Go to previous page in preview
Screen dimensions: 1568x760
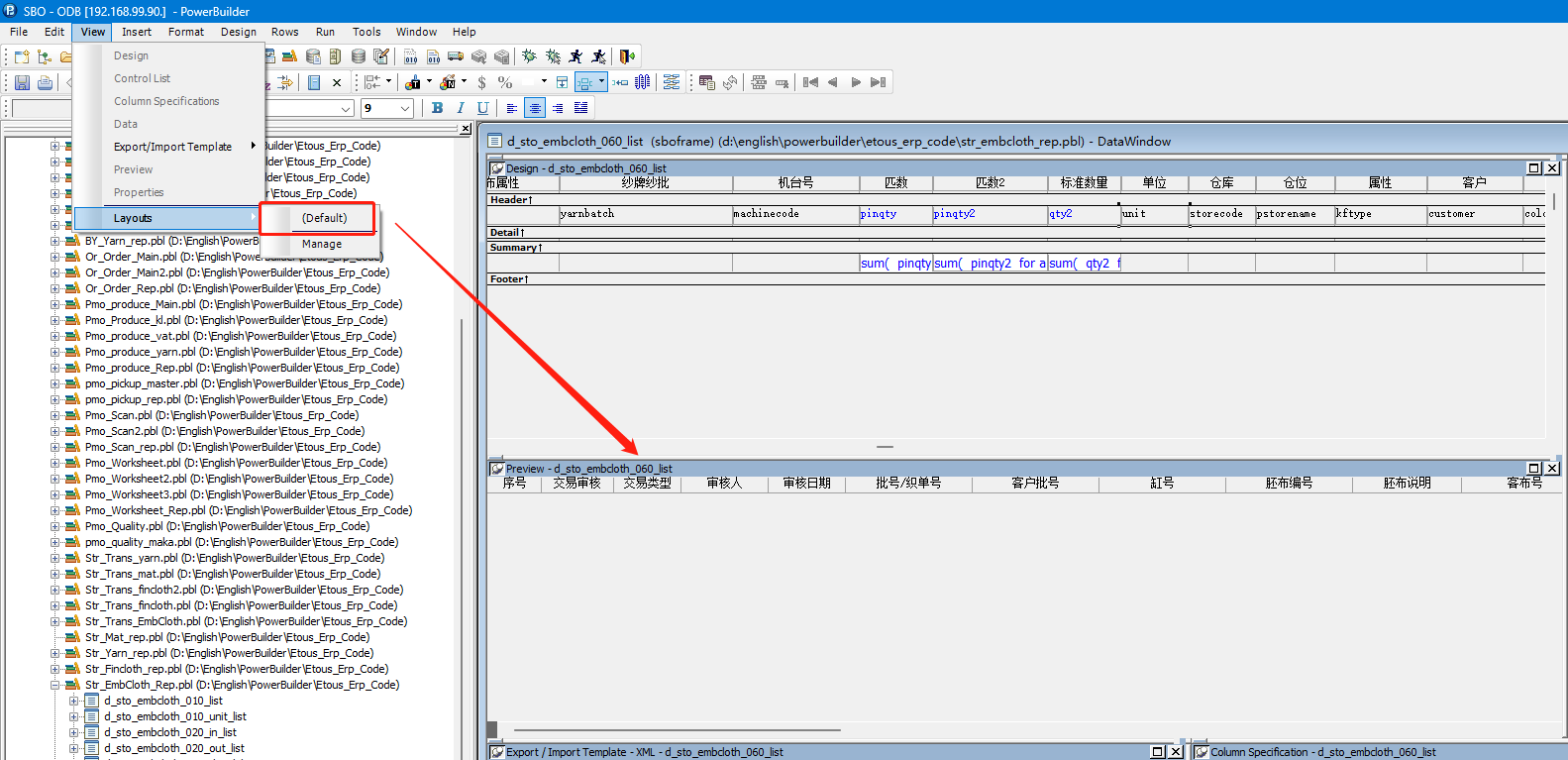(833, 82)
